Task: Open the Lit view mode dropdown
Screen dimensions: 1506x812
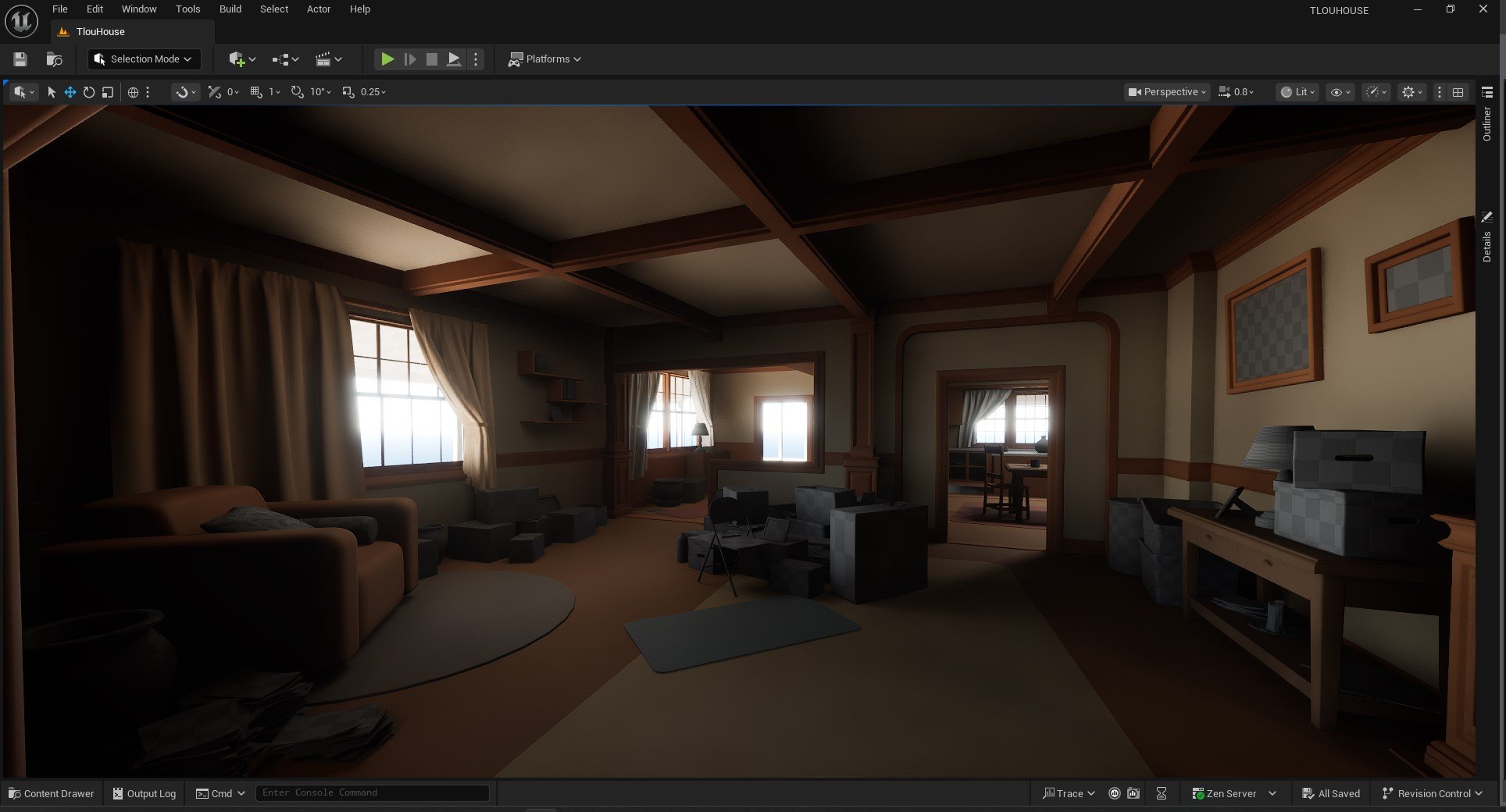Action: coord(1297,92)
